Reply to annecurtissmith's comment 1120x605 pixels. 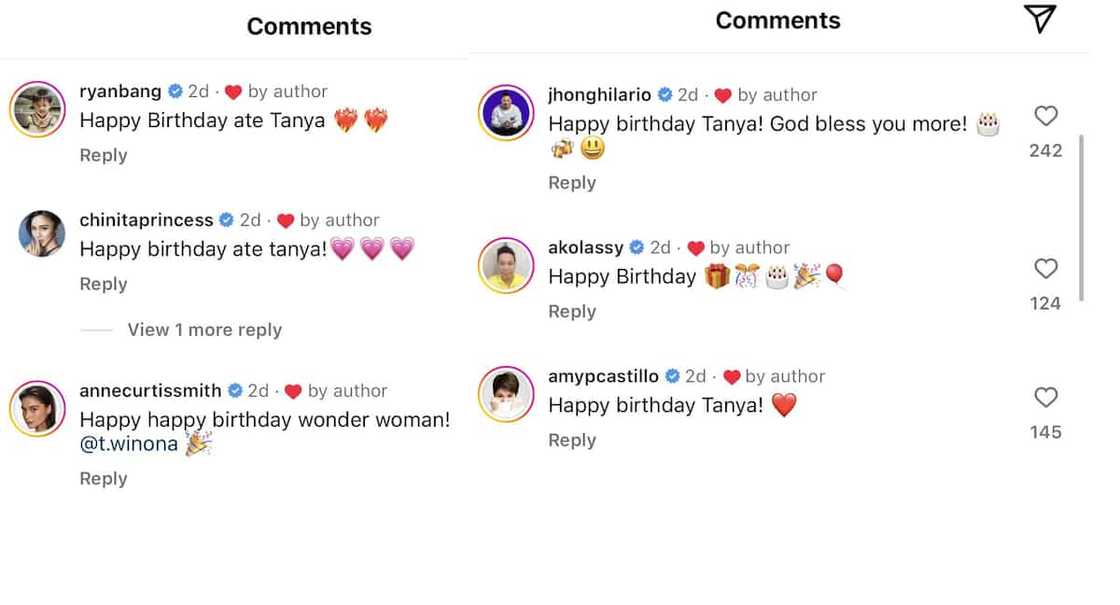[x=103, y=479]
